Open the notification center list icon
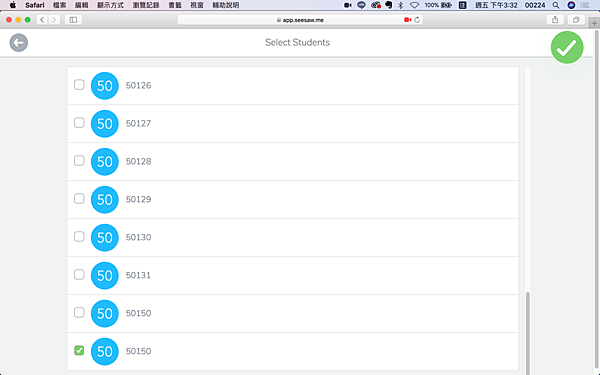 pyautogui.click(x=585, y=5)
